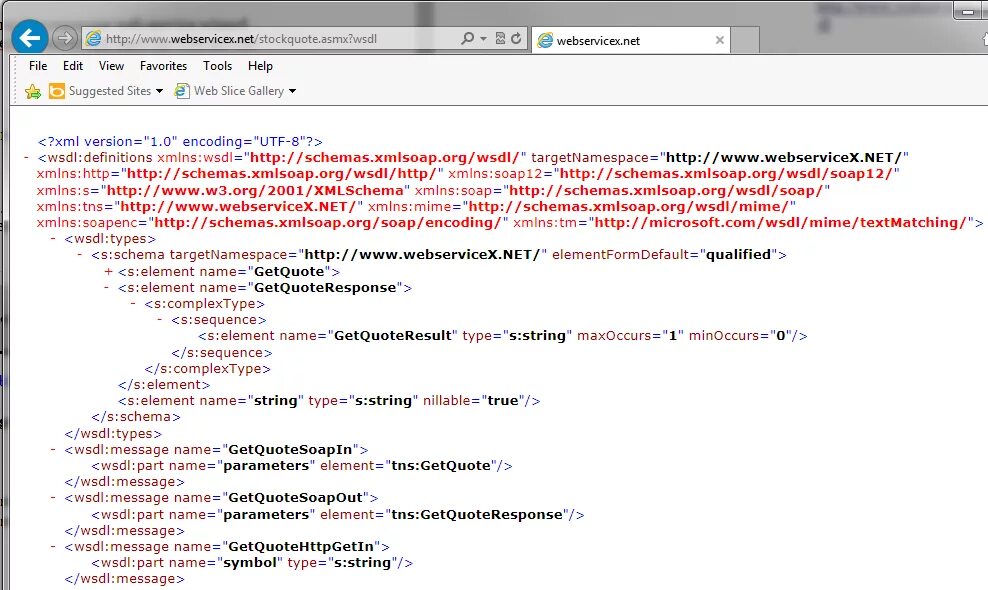Image resolution: width=988 pixels, height=590 pixels.
Task: Click the tns:GetQuote element value
Action: [x=441, y=465]
